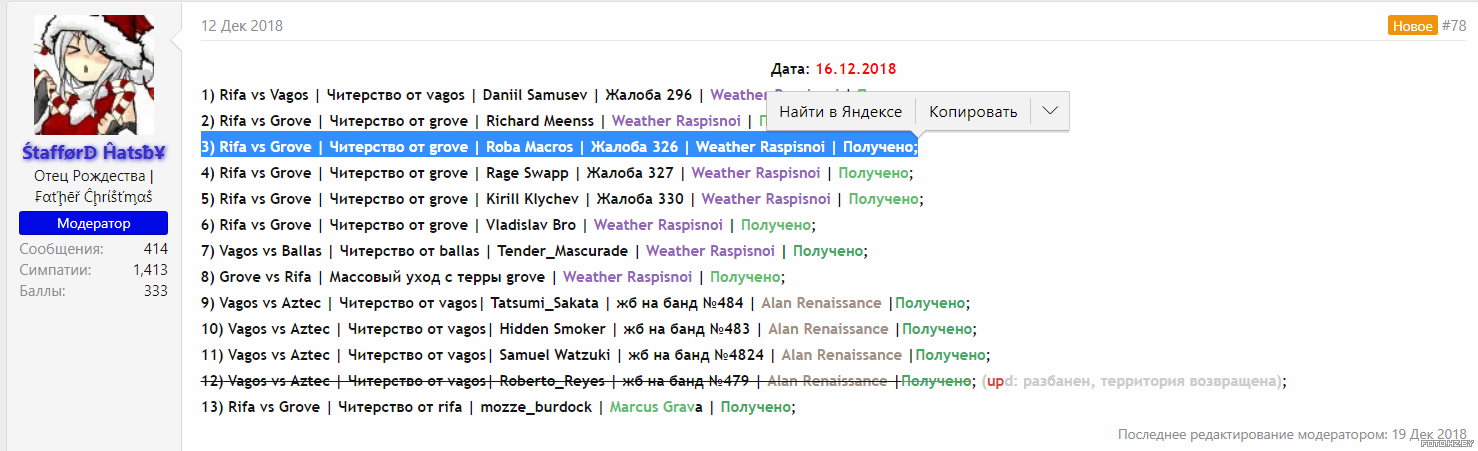Click 'Alan Renaissance' in line 9

[x=821, y=303]
